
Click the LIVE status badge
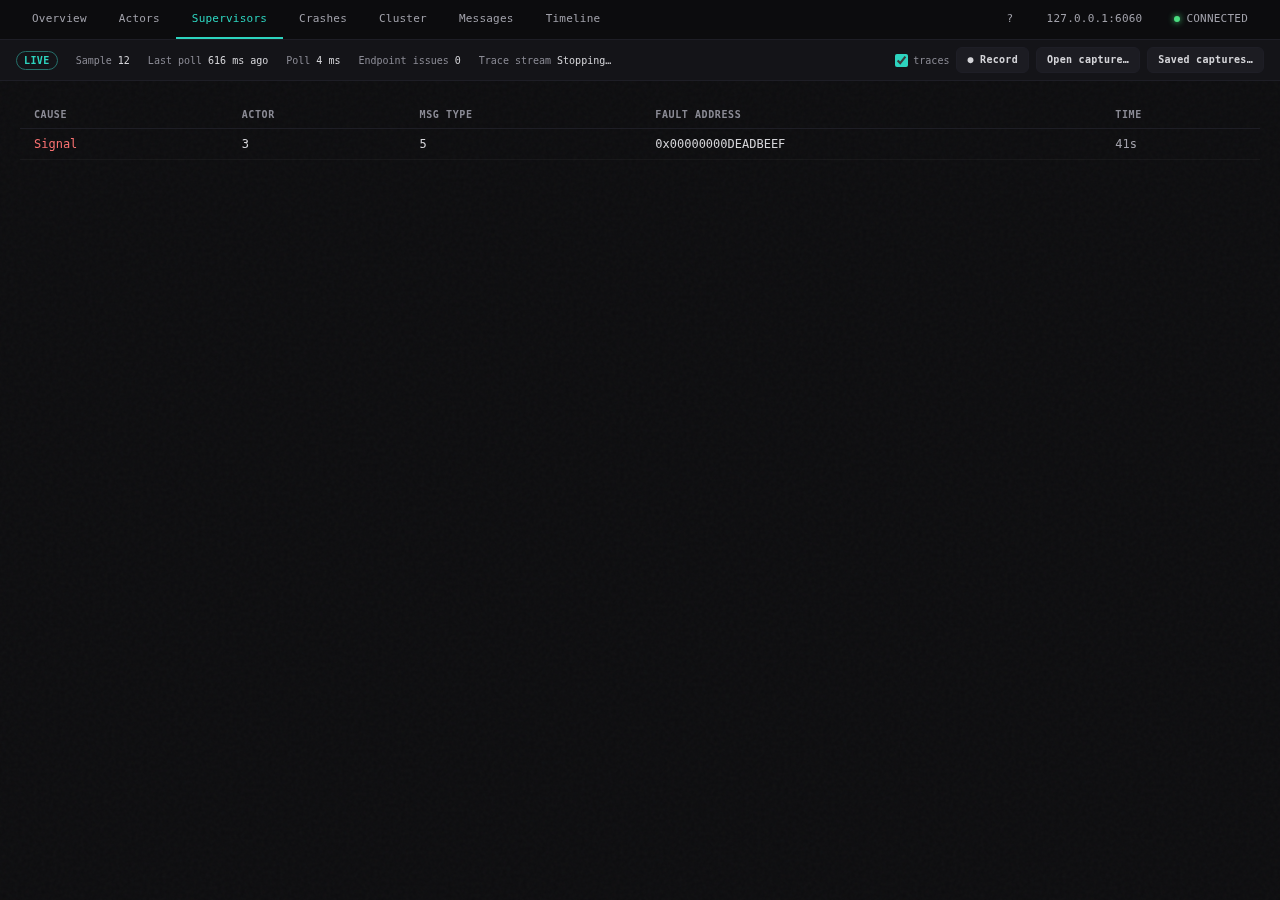[x=37, y=60]
